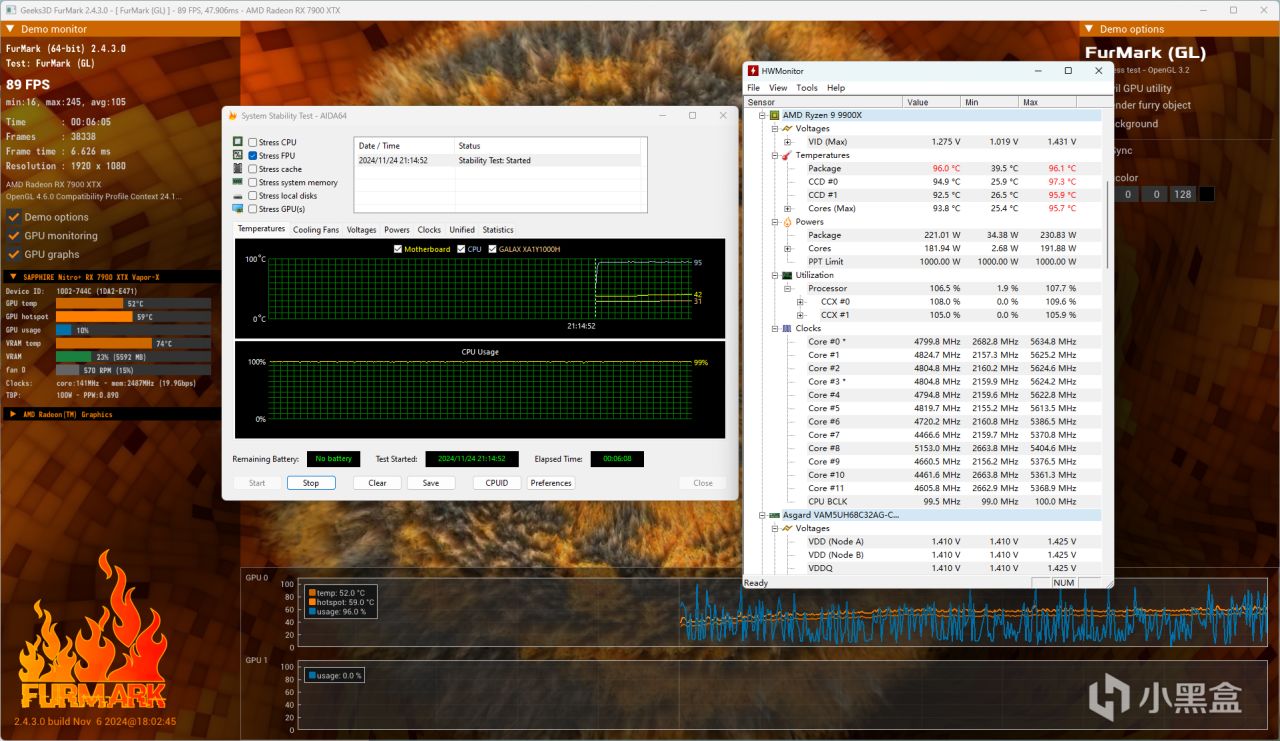Viewport: 1280px width, 741px height.
Task: Switch to the Voltages tab in AIDA64
Action: pos(362,230)
